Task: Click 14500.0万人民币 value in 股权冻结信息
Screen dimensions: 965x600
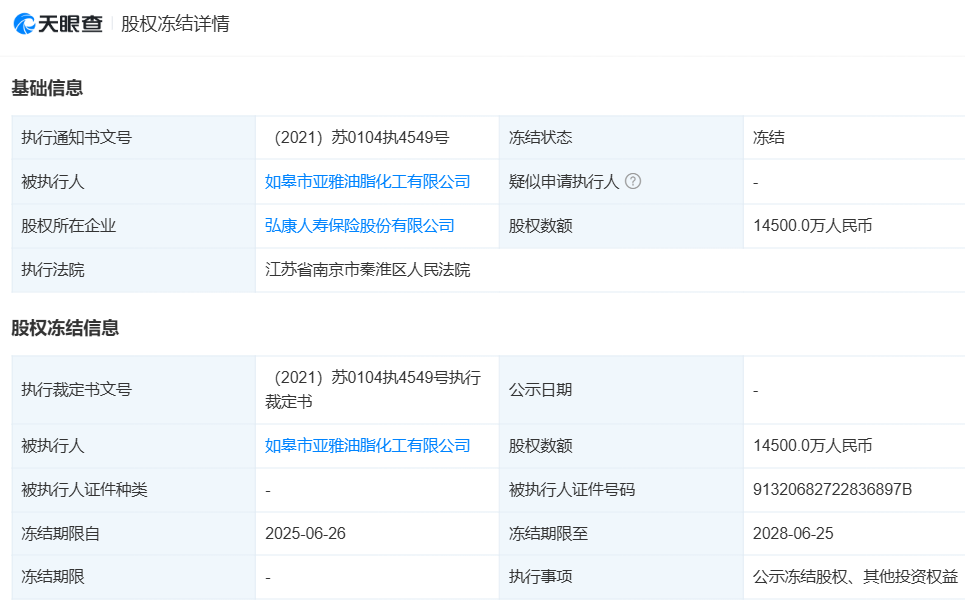Action: (812, 446)
